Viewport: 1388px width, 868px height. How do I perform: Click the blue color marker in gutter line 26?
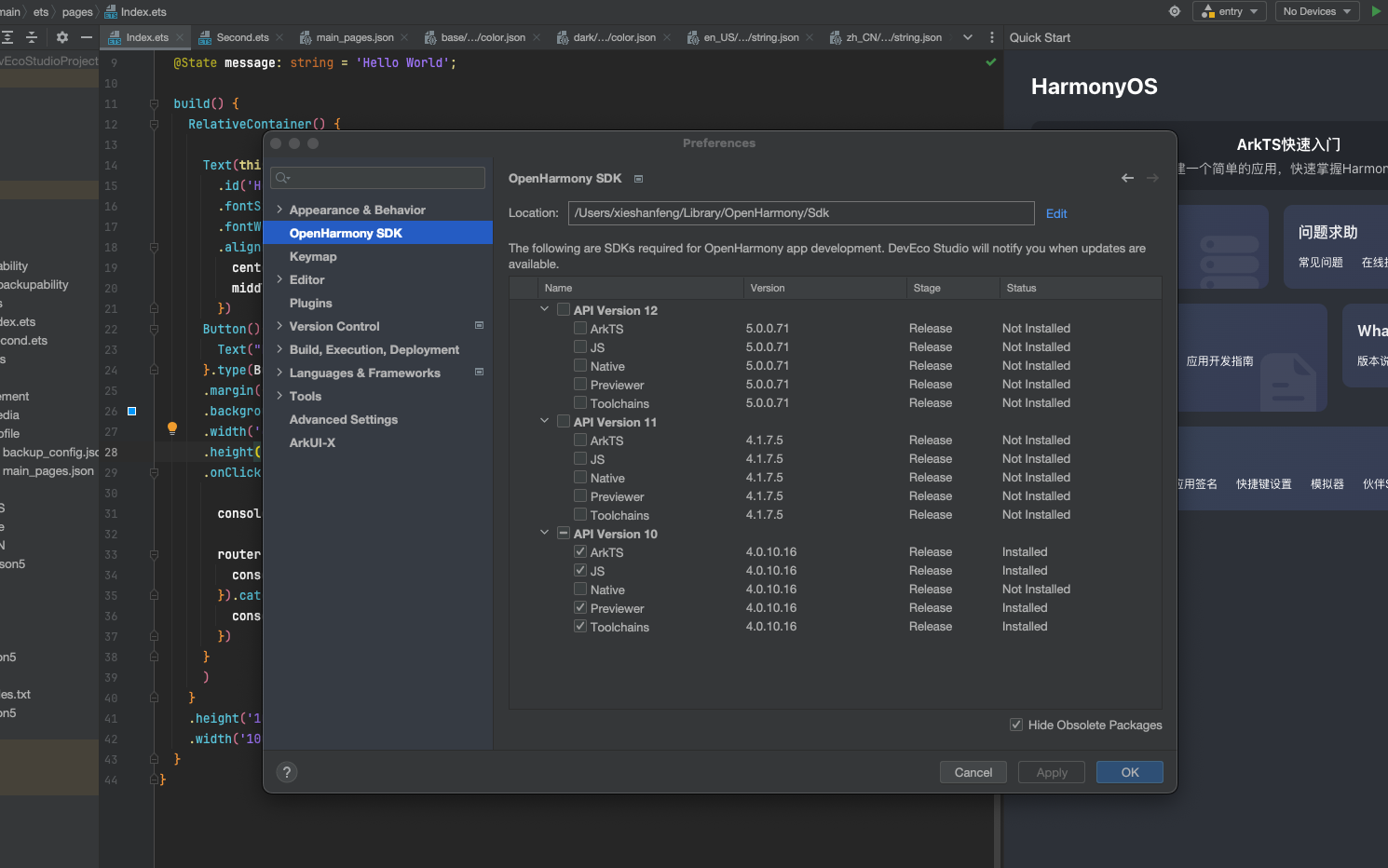click(x=131, y=411)
